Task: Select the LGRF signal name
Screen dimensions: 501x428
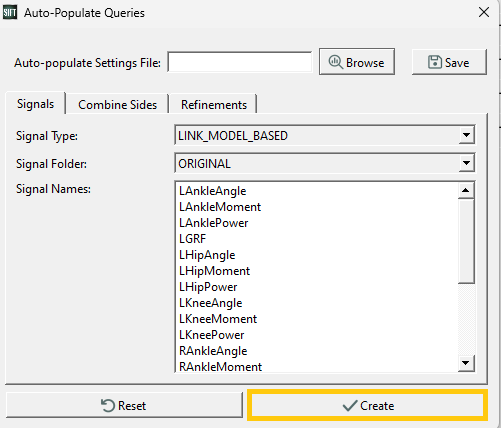Action: tap(192, 239)
